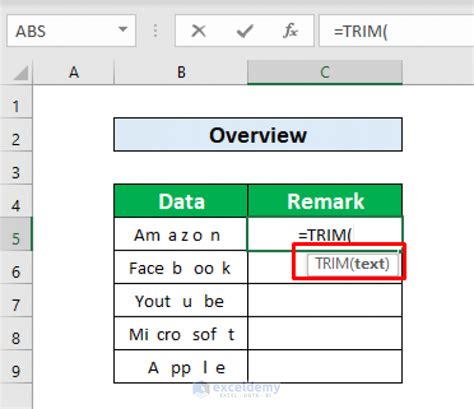Select the cell containing A pp l e
474x409 pixels.
(x=181, y=366)
